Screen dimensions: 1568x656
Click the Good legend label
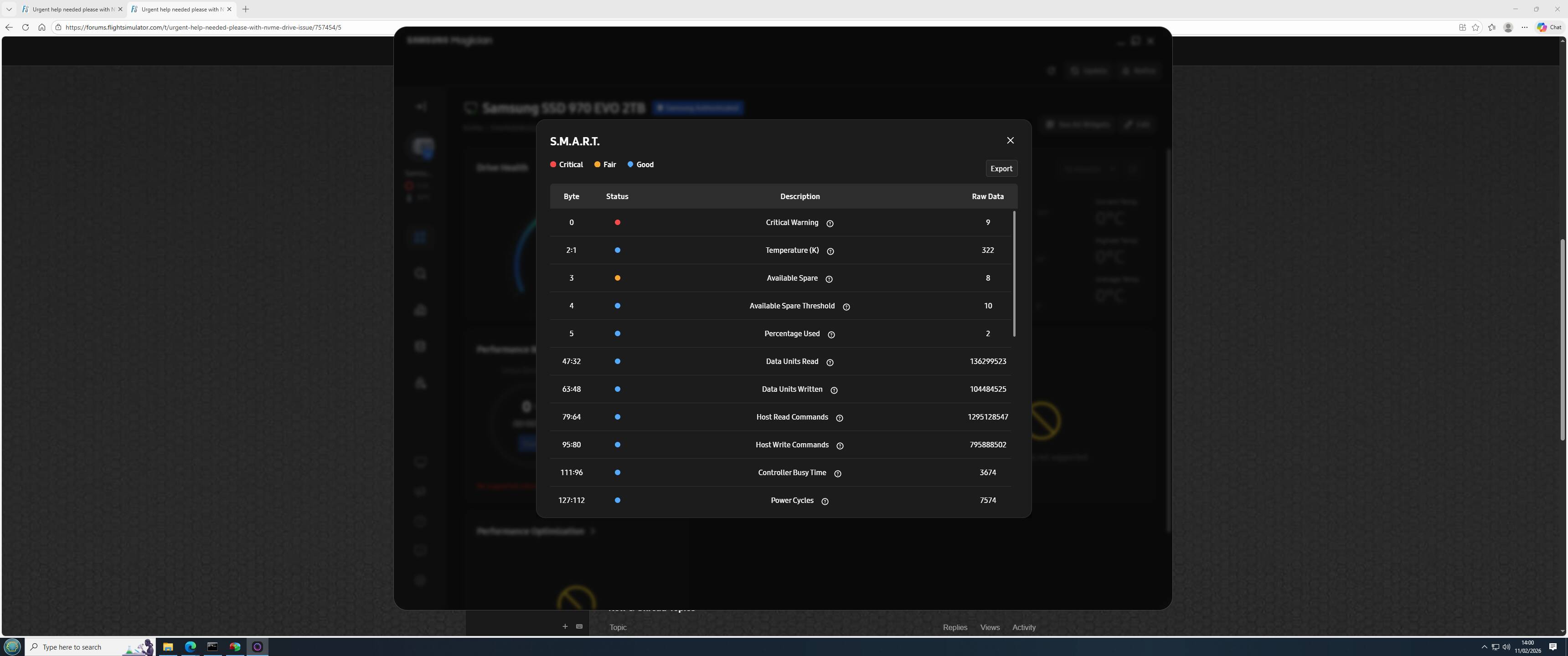[645, 164]
